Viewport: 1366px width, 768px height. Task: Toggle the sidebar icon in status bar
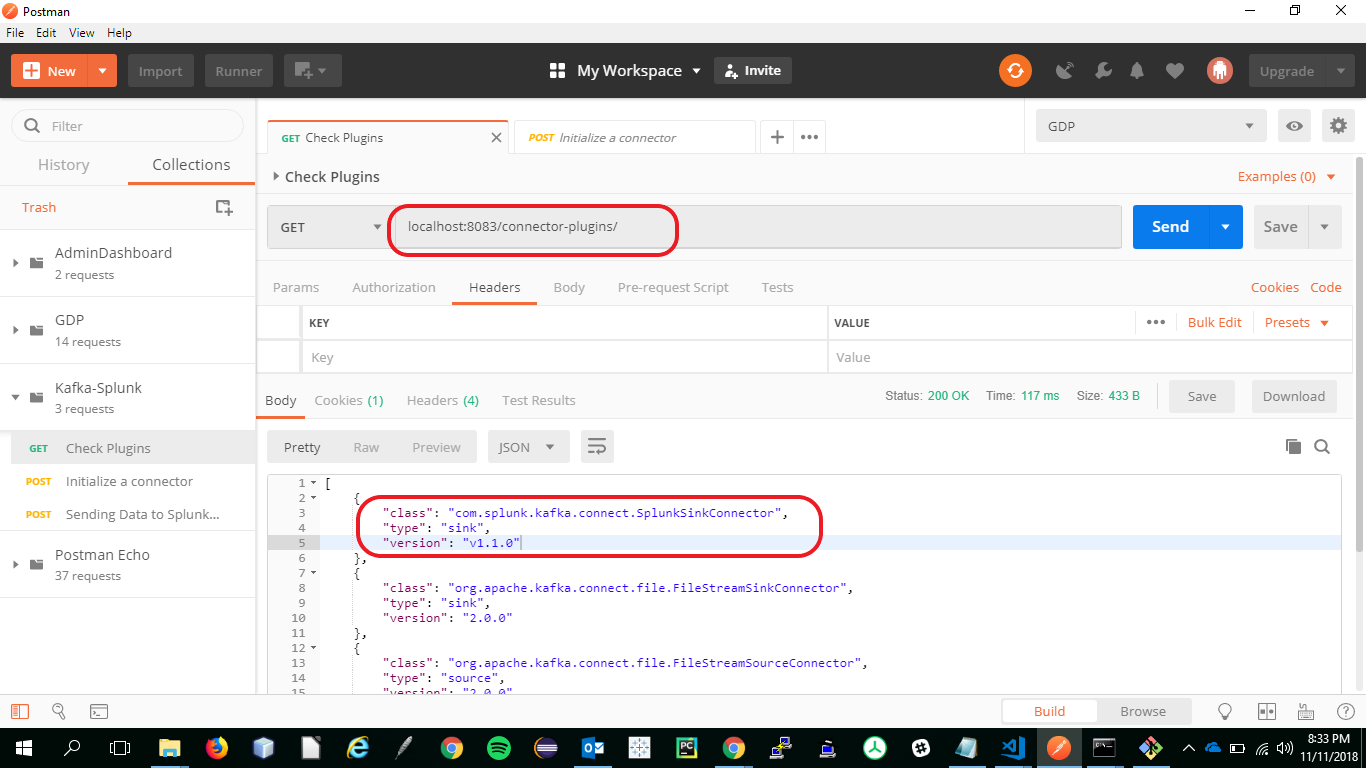[x=20, y=711]
